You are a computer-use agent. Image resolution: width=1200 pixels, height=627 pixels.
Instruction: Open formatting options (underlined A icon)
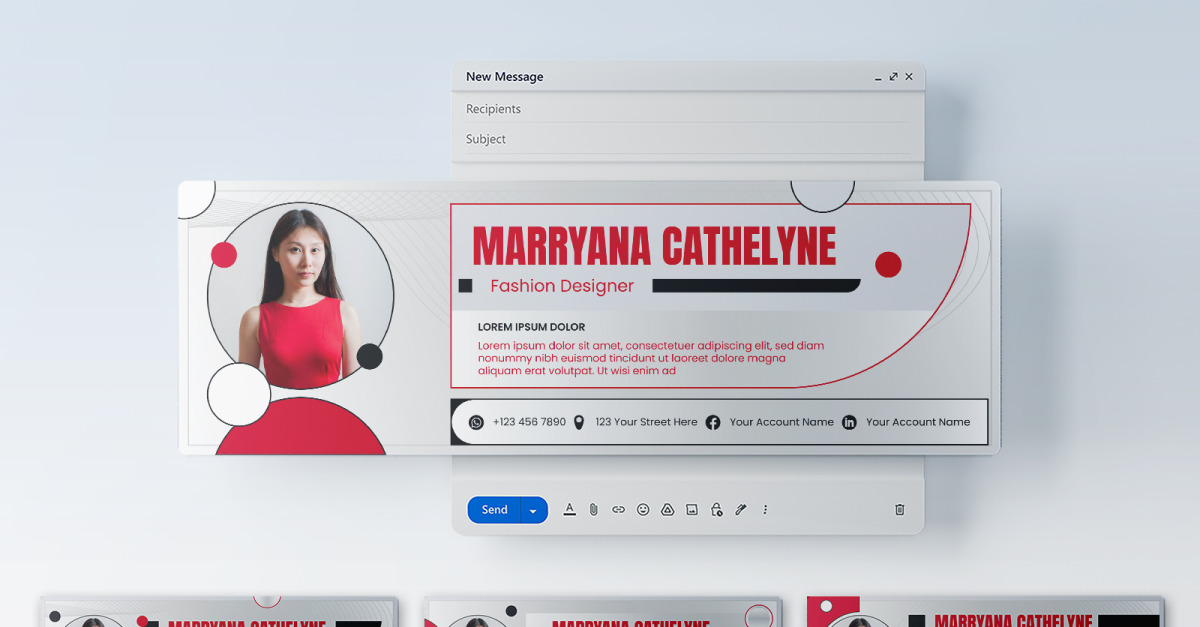569,509
